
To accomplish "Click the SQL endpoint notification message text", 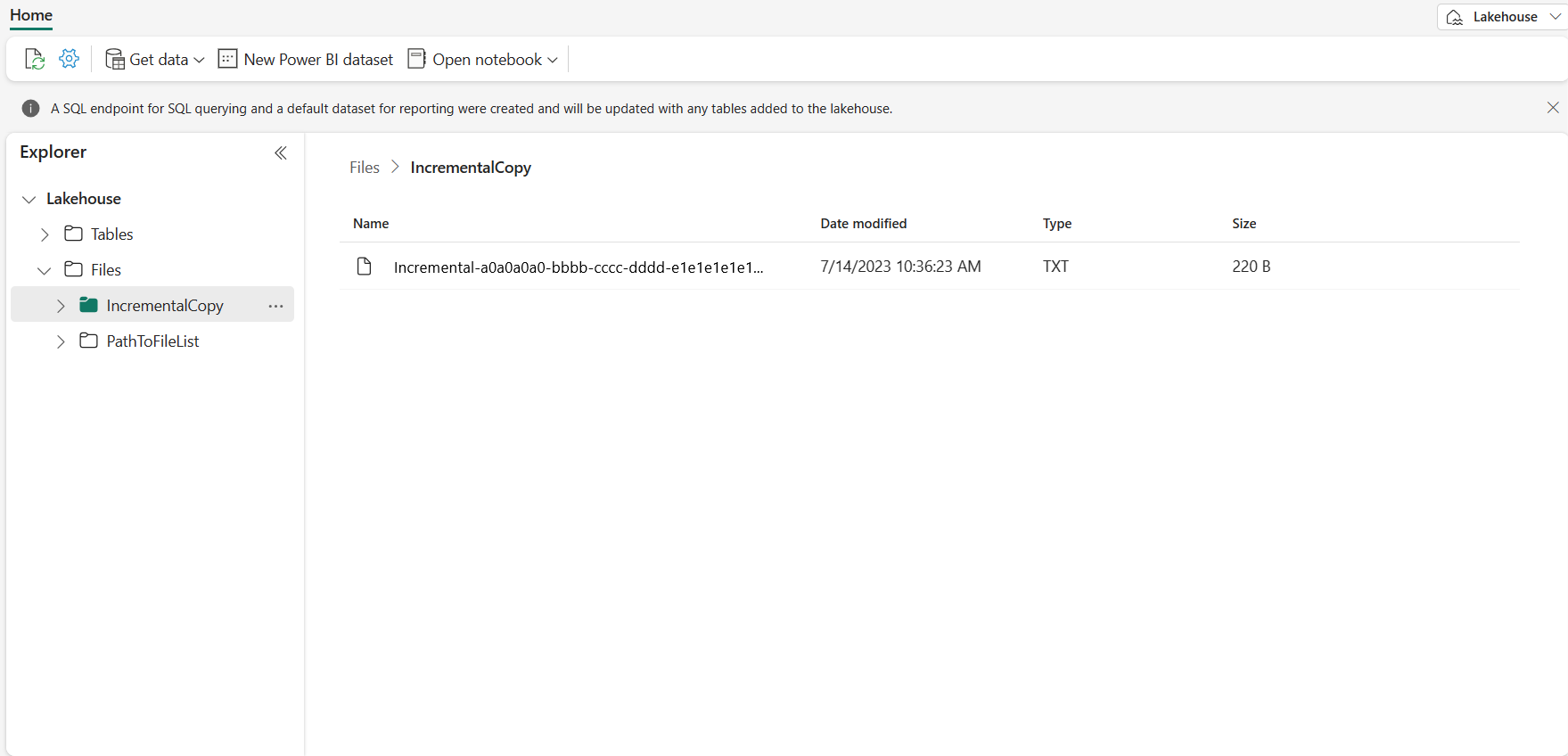I will tap(472, 109).
